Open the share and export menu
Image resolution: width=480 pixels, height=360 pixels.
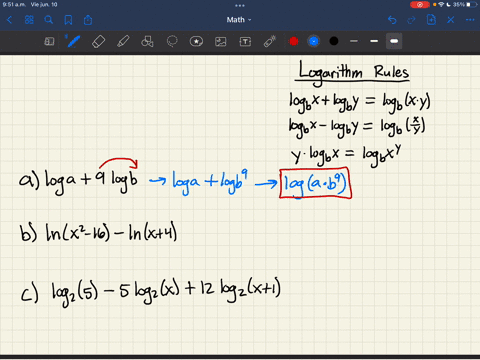88,20
